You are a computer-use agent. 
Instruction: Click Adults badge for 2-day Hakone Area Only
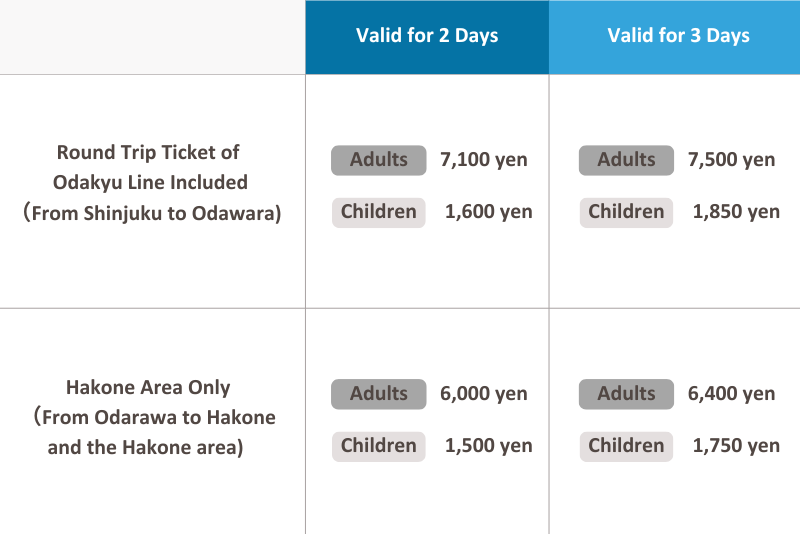click(379, 394)
